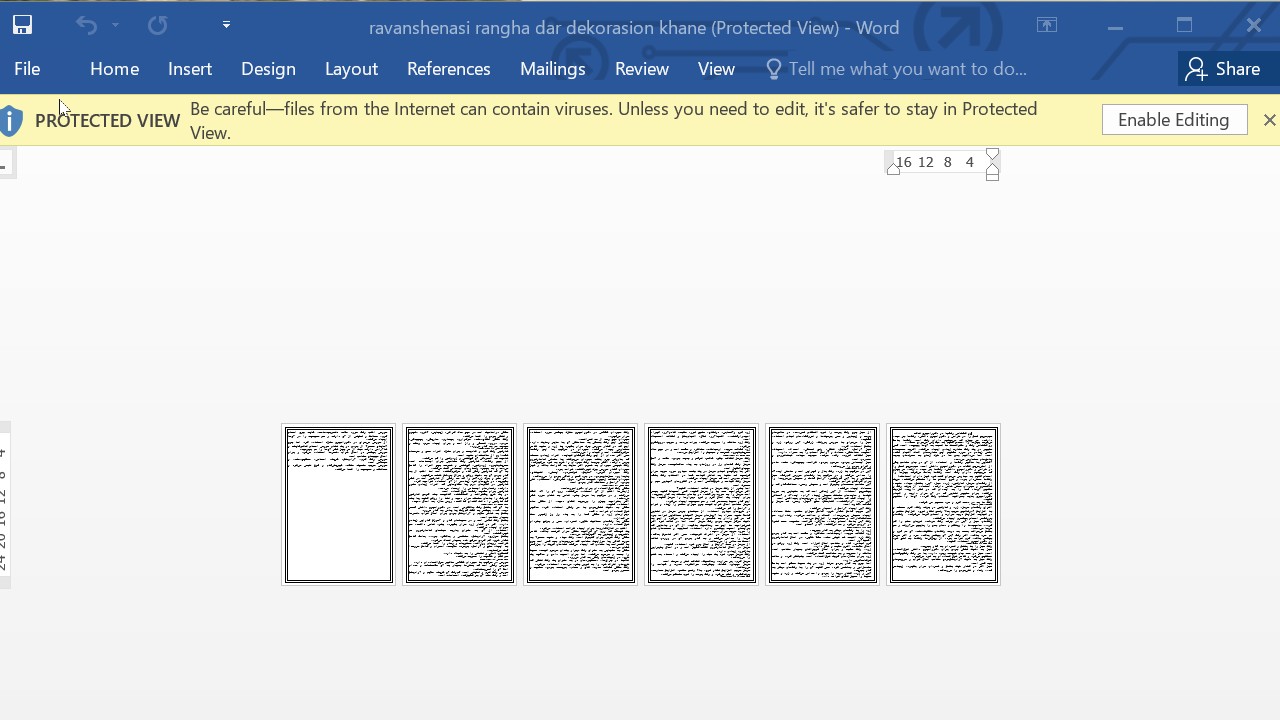Click the first-line indent marker on ruler
Image resolution: width=1280 pixels, height=720 pixels.
(x=992, y=155)
